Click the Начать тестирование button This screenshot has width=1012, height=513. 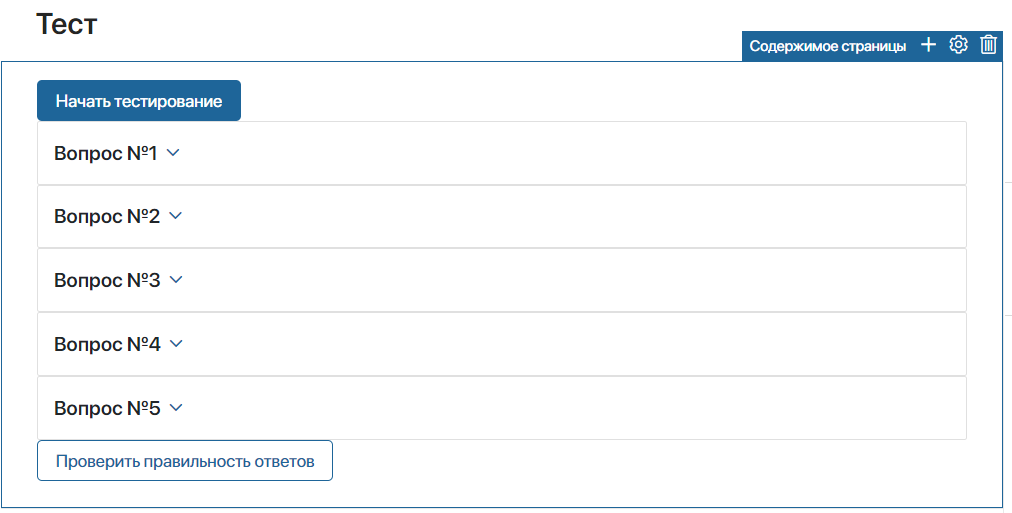click(139, 101)
